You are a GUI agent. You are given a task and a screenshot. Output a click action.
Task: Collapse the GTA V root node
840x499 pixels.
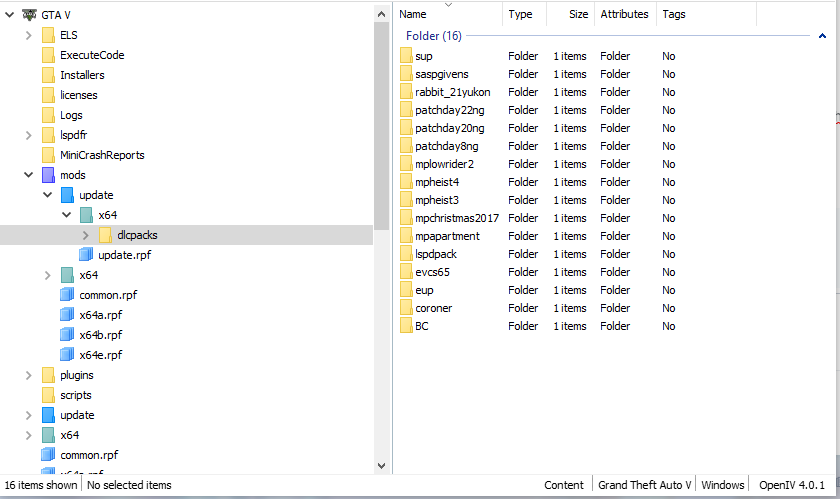tap(10, 15)
